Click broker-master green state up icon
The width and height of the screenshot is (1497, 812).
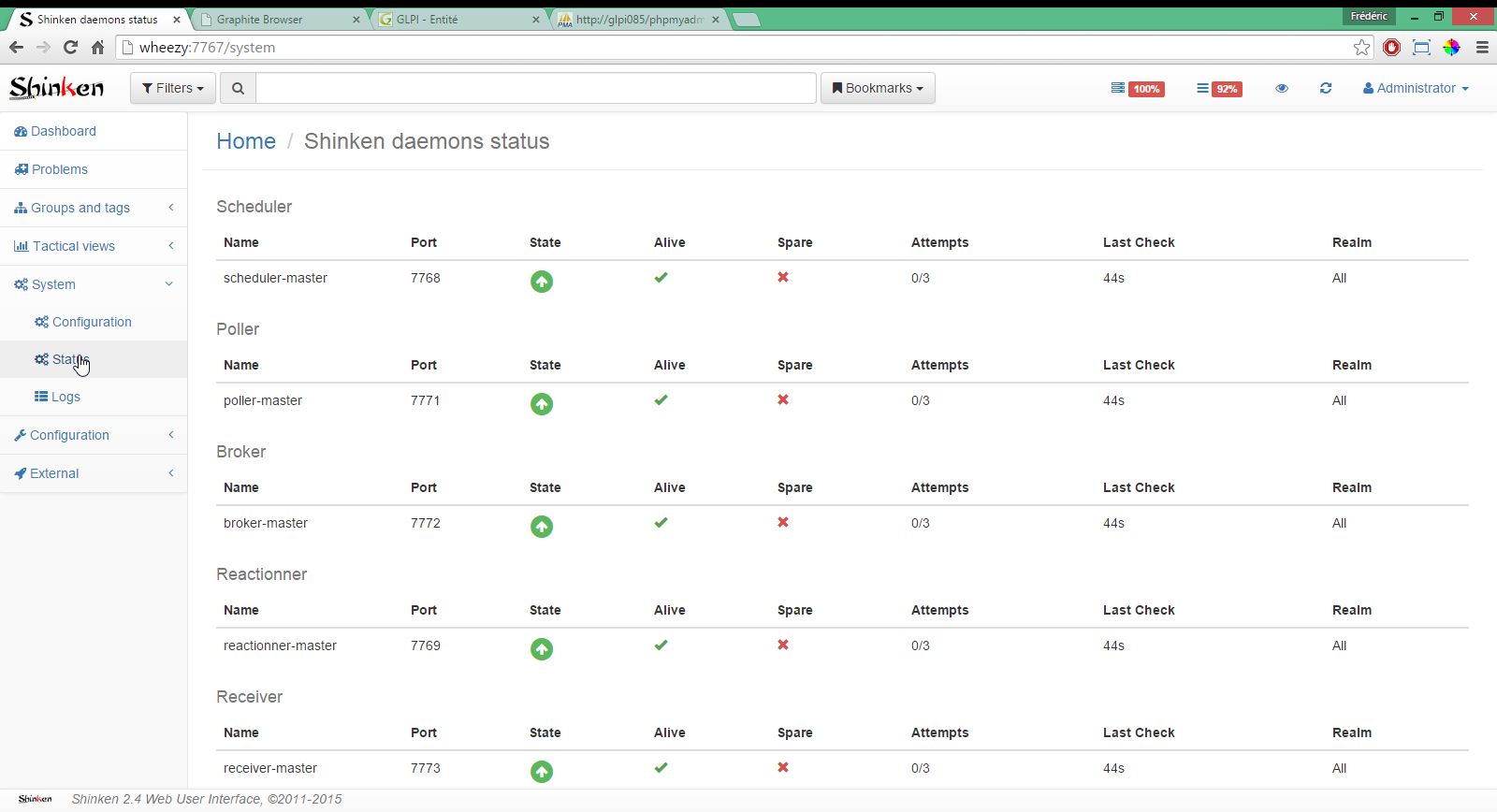tap(542, 527)
